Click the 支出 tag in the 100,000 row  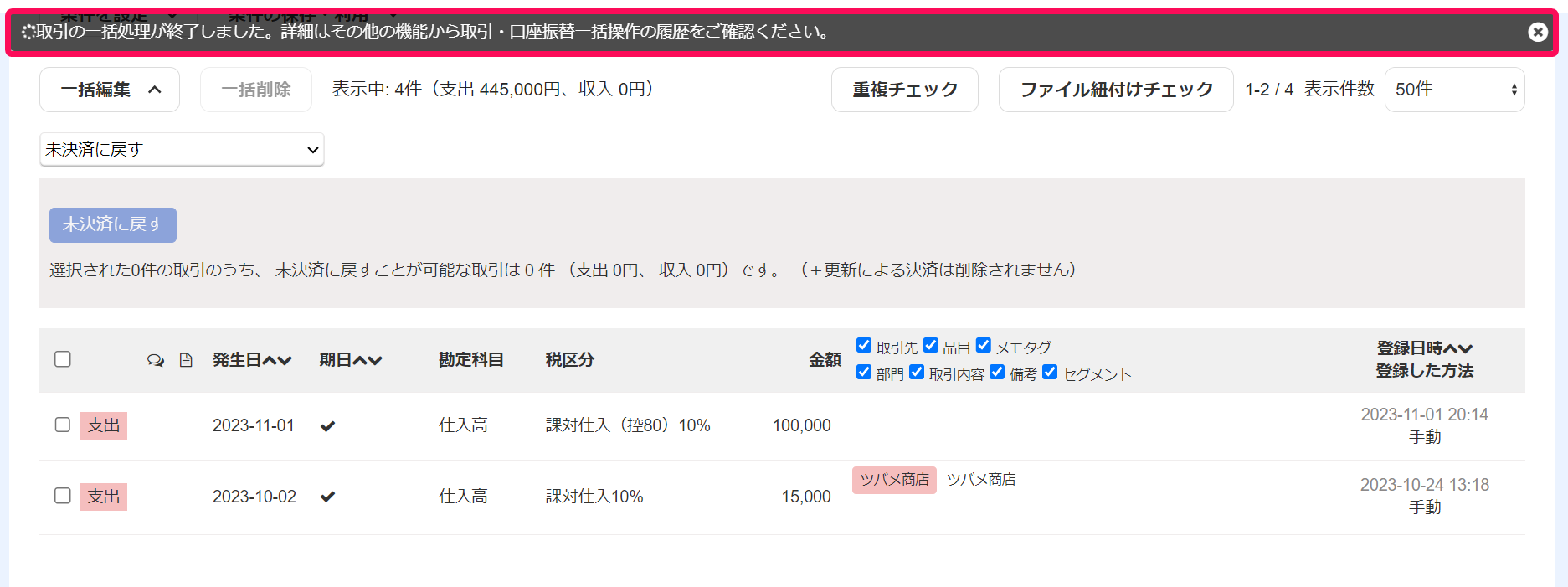tap(104, 425)
